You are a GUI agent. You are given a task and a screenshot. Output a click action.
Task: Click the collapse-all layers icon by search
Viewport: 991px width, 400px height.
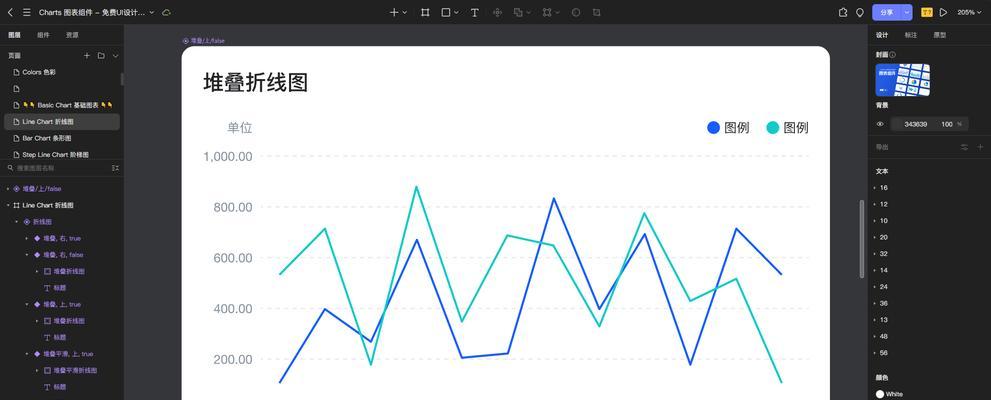pyautogui.click(x=115, y=168)
